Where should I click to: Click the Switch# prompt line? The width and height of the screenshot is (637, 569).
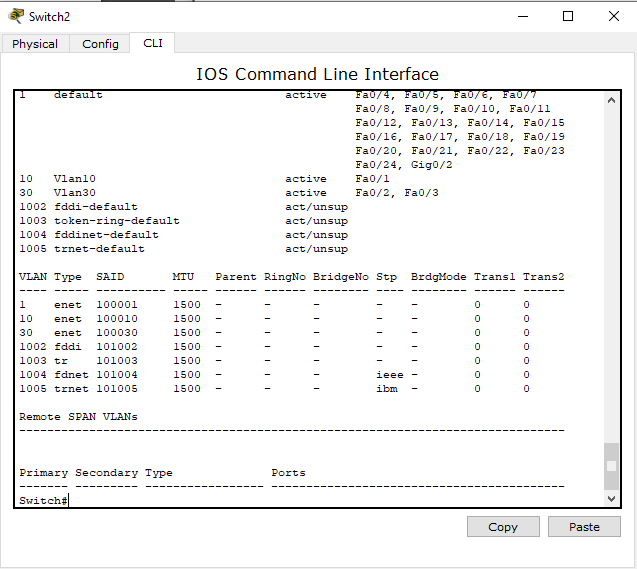coord(43,500)
